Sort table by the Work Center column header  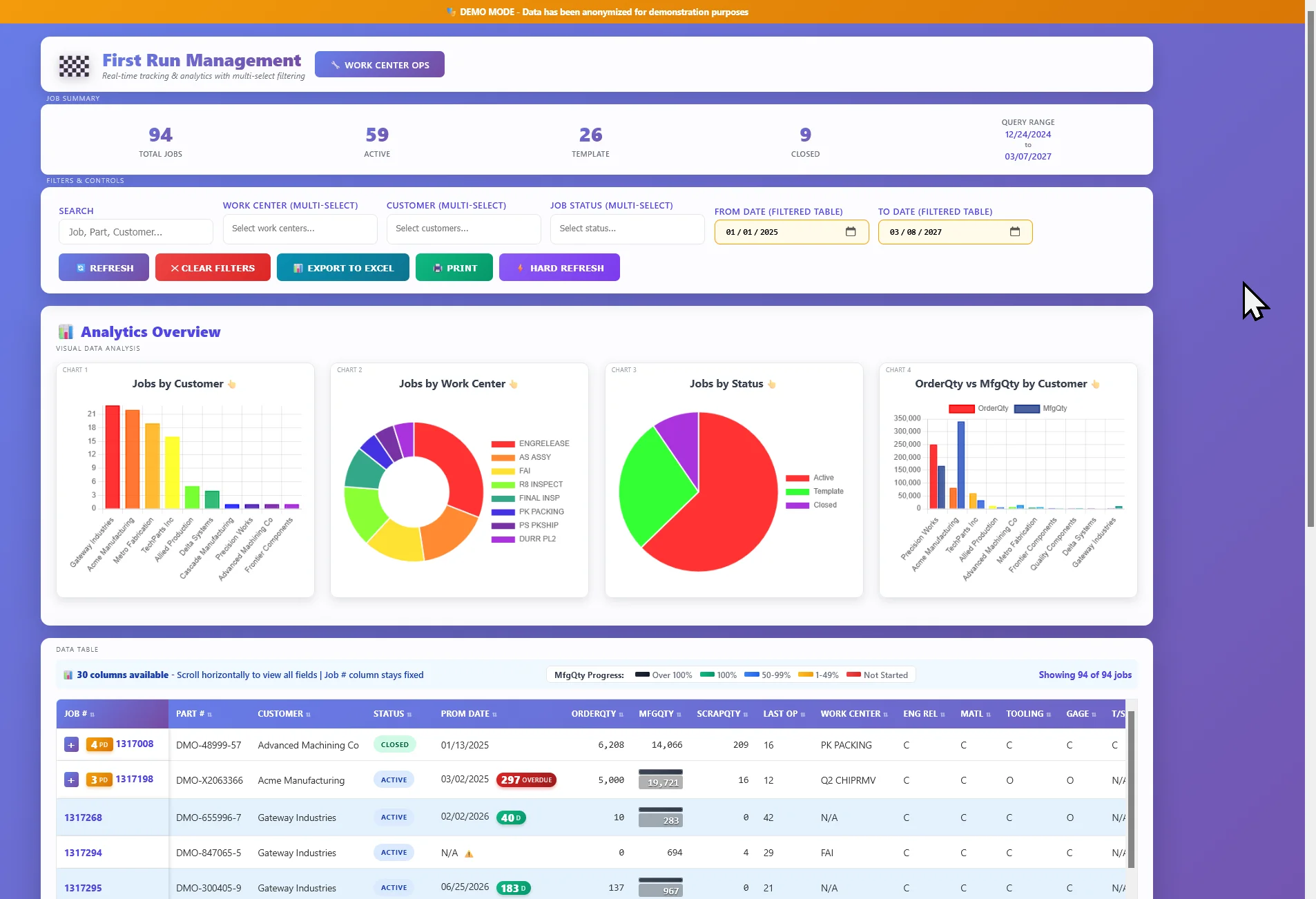(x=850, y=714)
